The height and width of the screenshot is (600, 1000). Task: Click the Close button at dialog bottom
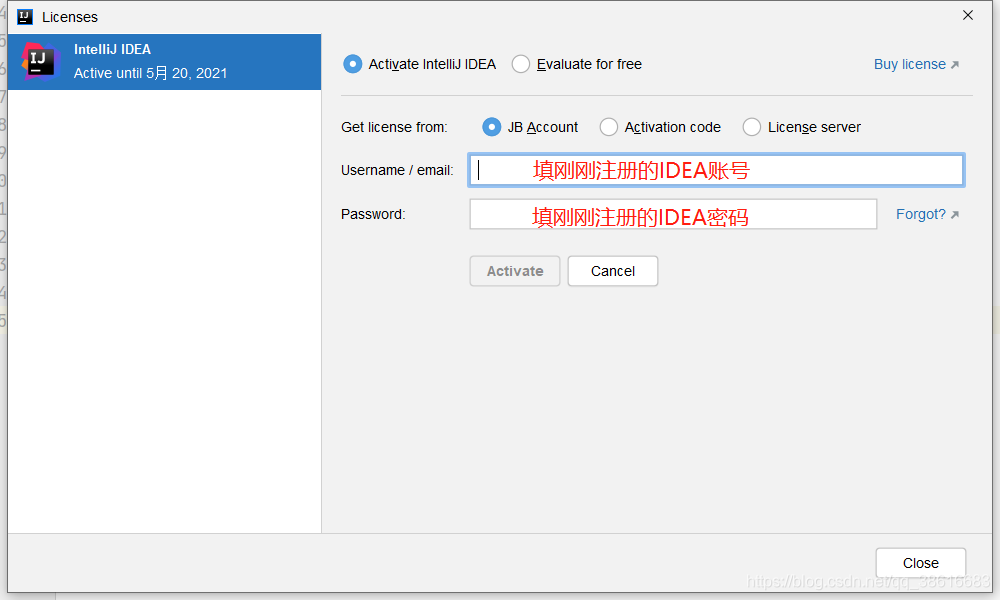click(x=921, y=563)
